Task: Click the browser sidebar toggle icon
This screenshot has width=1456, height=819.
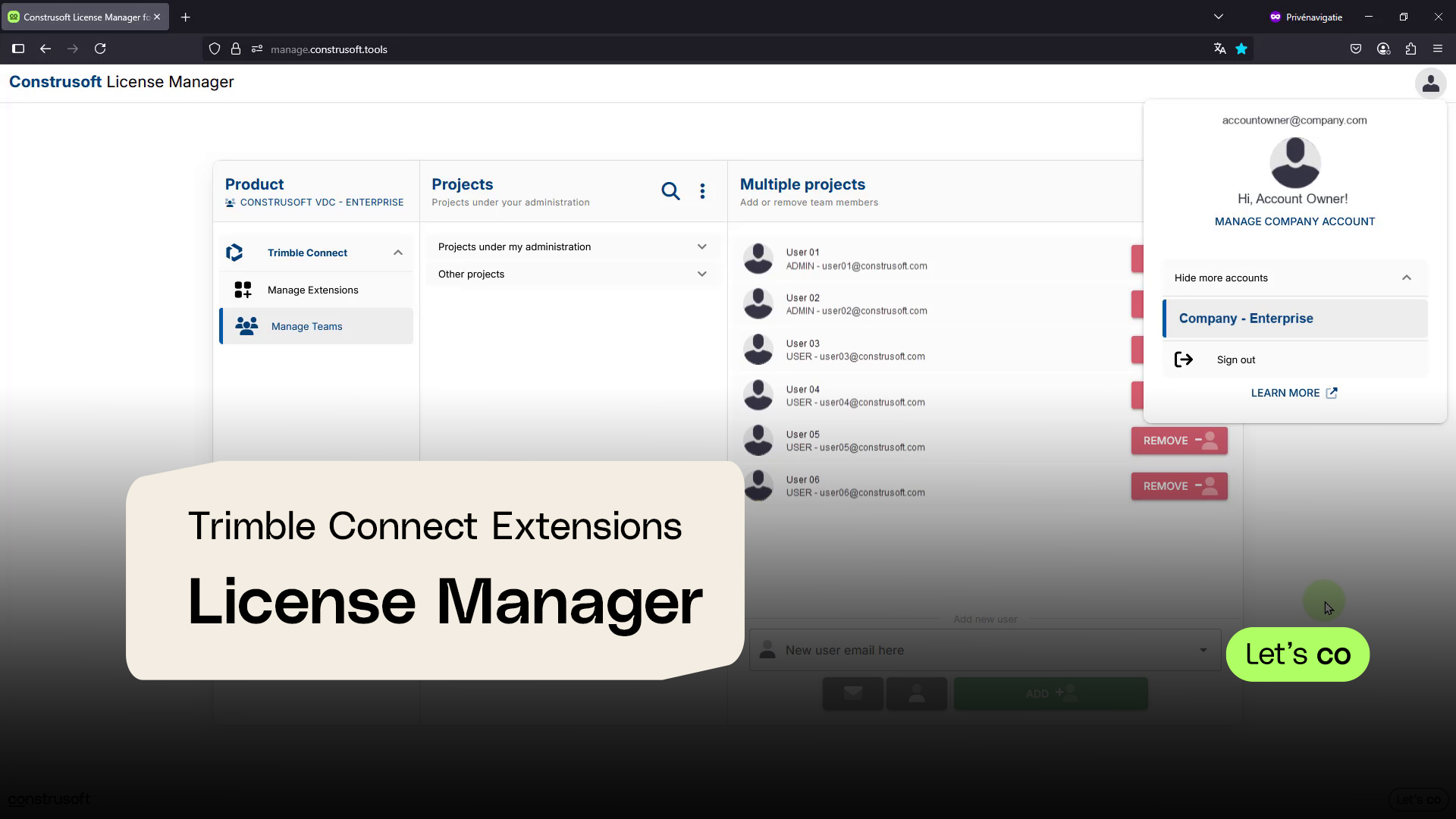Action: (x=18, y=49)
